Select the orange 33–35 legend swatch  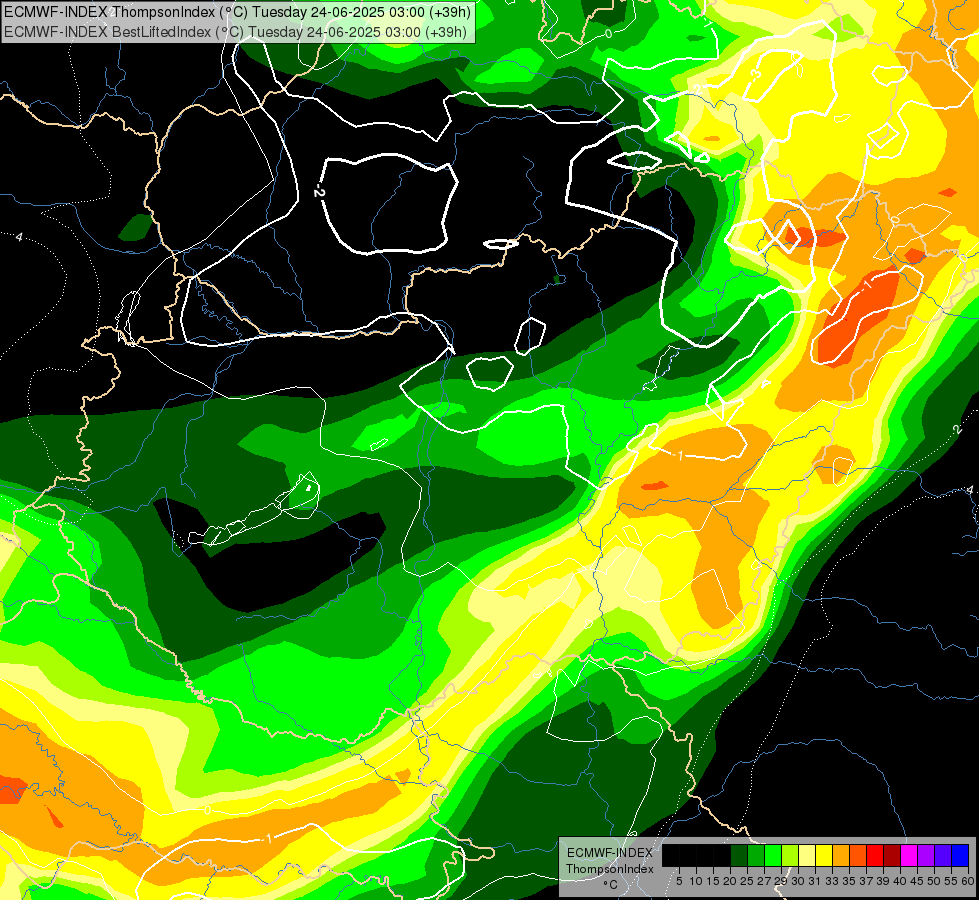click(x=841, y=855)
